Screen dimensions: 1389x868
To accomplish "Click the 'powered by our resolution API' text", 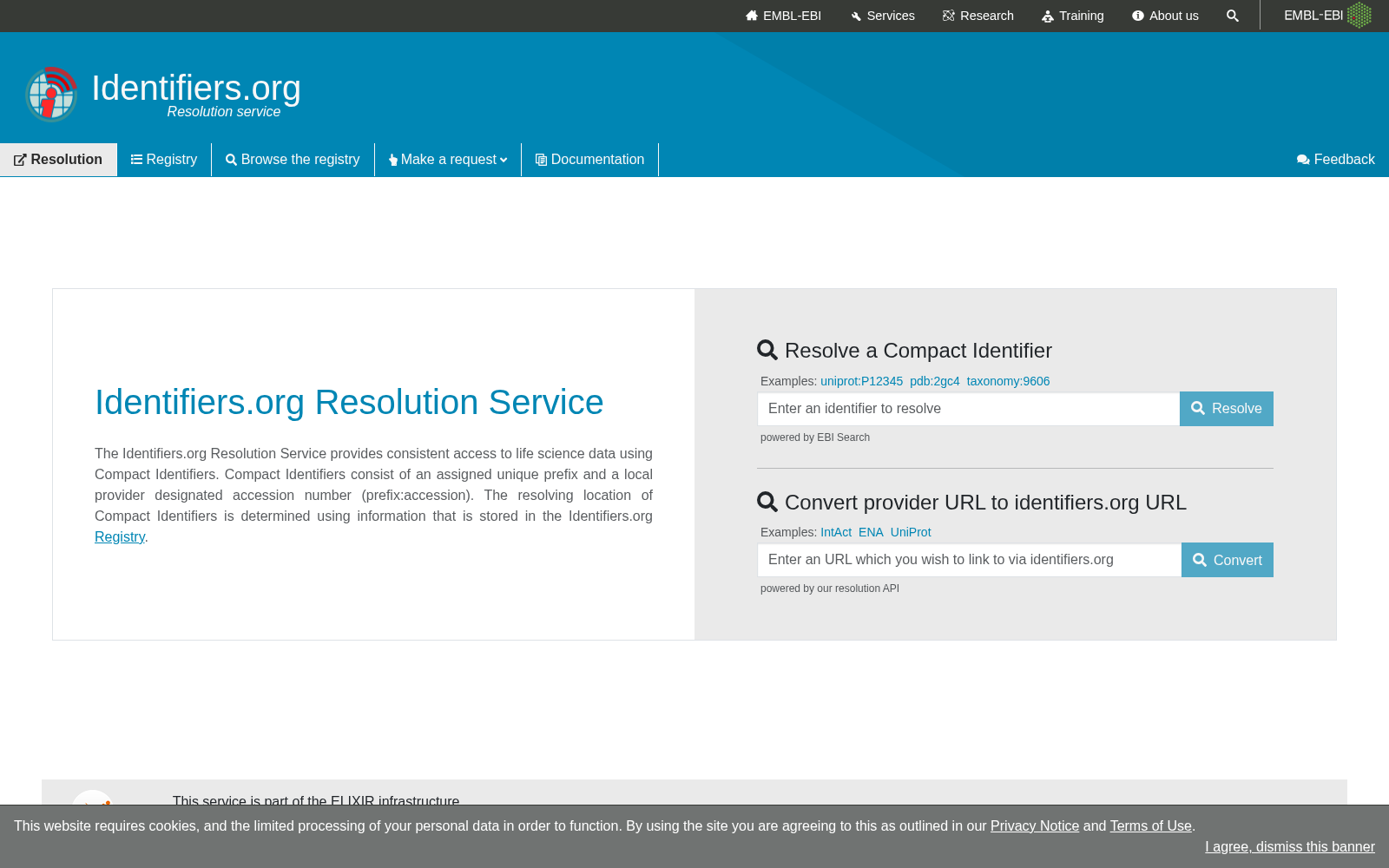I will [830, 589].
